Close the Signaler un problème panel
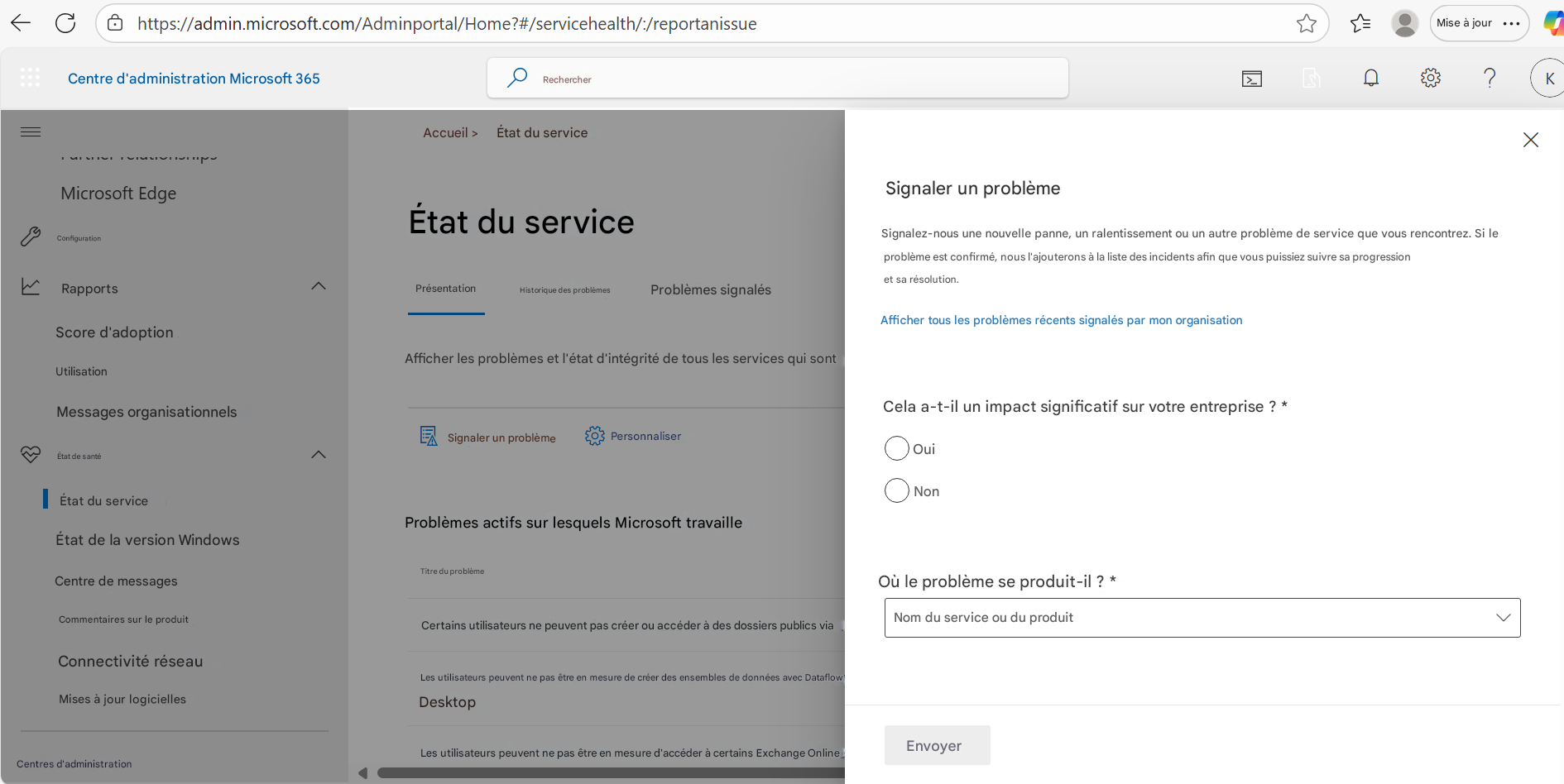 click(1531, 140)
